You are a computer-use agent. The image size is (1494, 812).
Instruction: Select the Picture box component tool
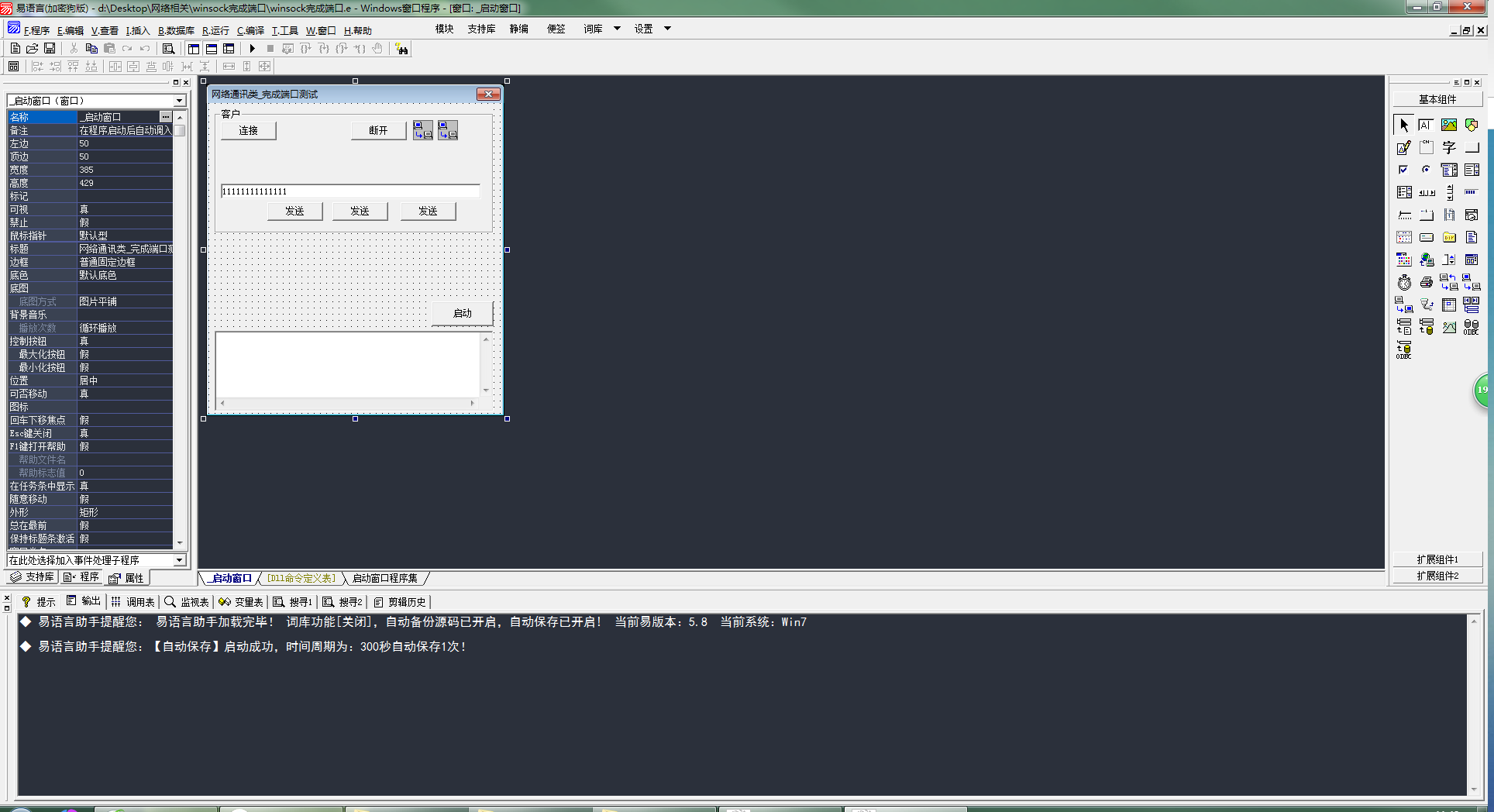coord(1448,125)
